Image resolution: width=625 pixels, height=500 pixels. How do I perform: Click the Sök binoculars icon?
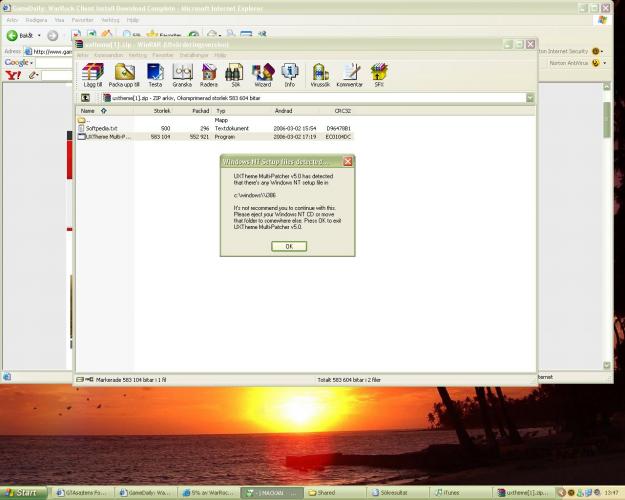tap(235, 76)
